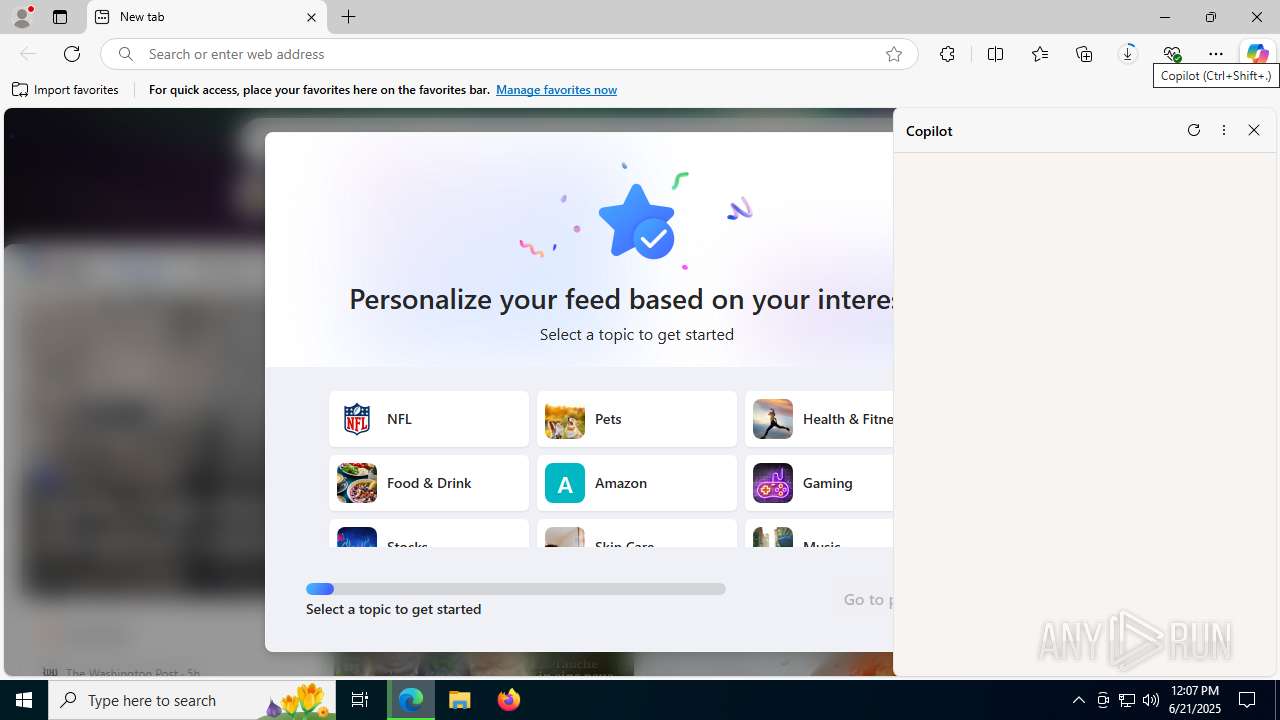
Task: Click the Gaming controller thumbnail
Action: coord(773,483)
